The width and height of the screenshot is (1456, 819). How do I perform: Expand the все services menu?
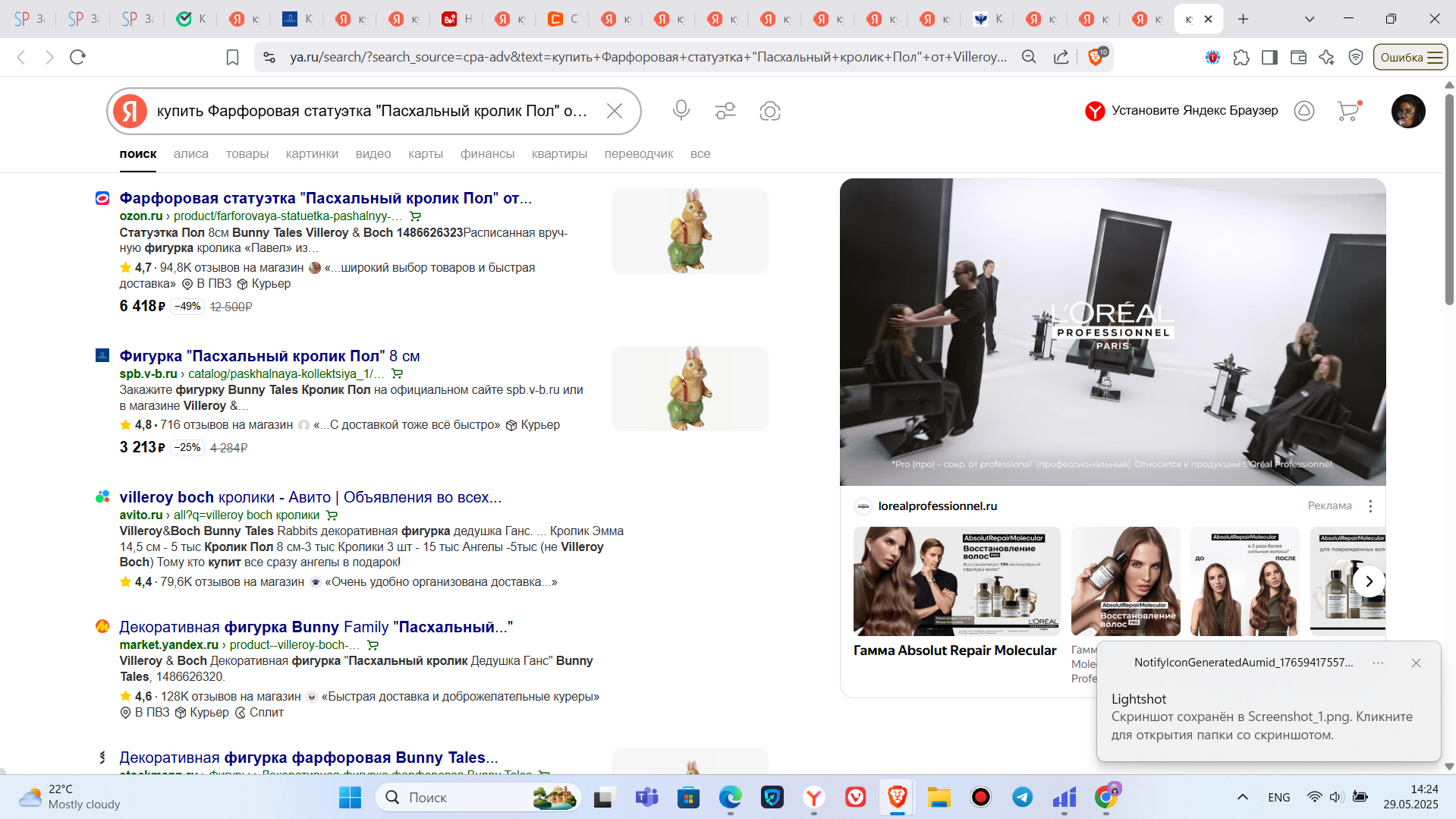click(x=700, y=154)
